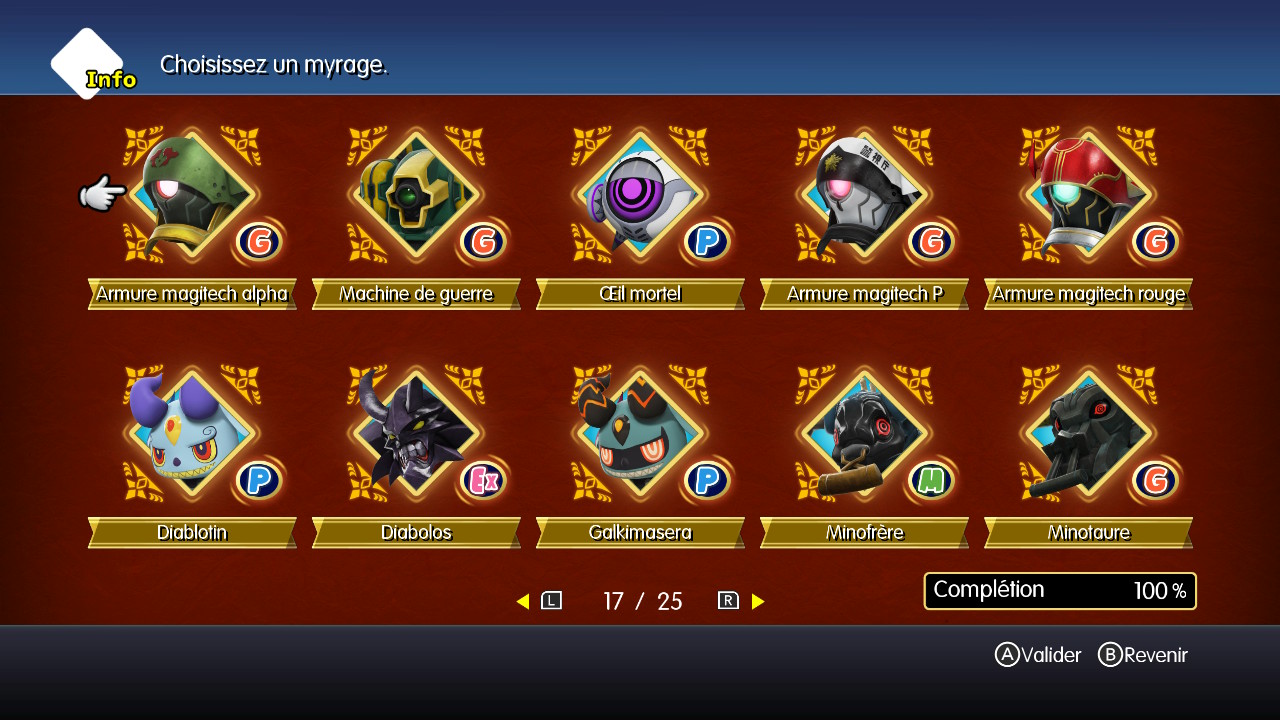Click the L shoulder button indicator
The width and height of the screenshot is (1280, 720).
point(551,601)
